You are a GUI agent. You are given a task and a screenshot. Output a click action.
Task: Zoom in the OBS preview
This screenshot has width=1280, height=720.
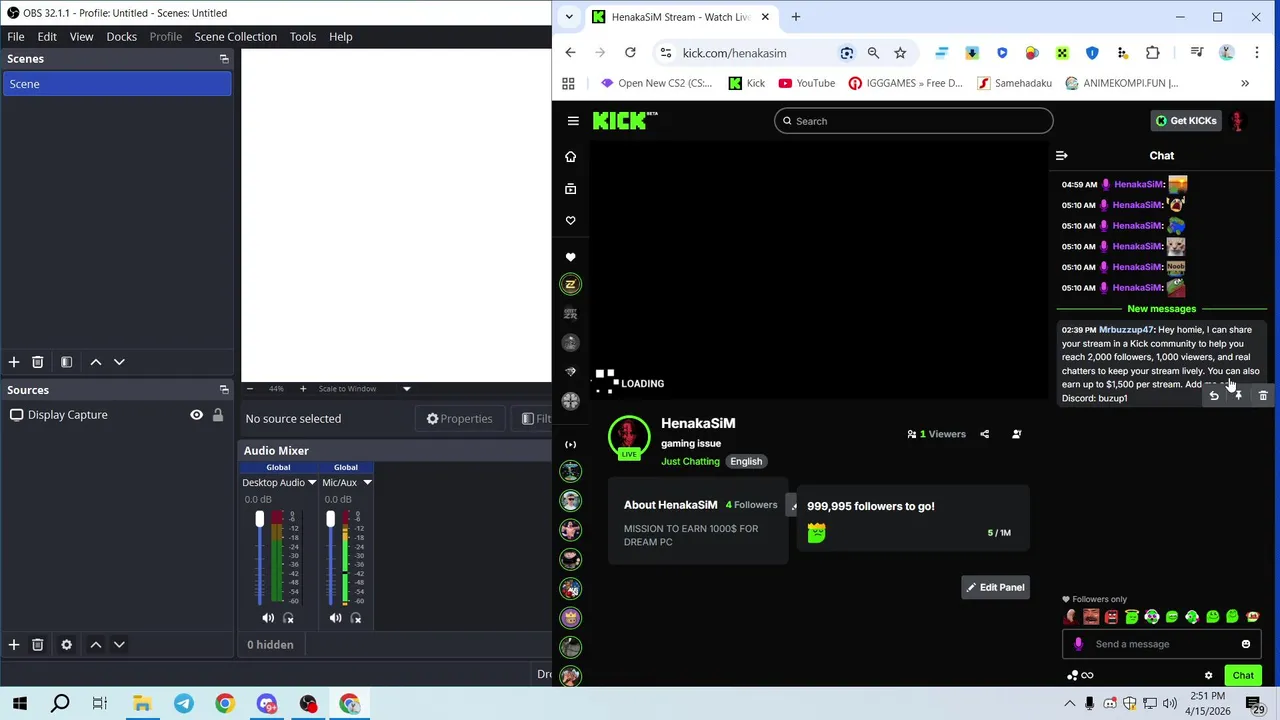pyautogui.click(x=303, y=389)
